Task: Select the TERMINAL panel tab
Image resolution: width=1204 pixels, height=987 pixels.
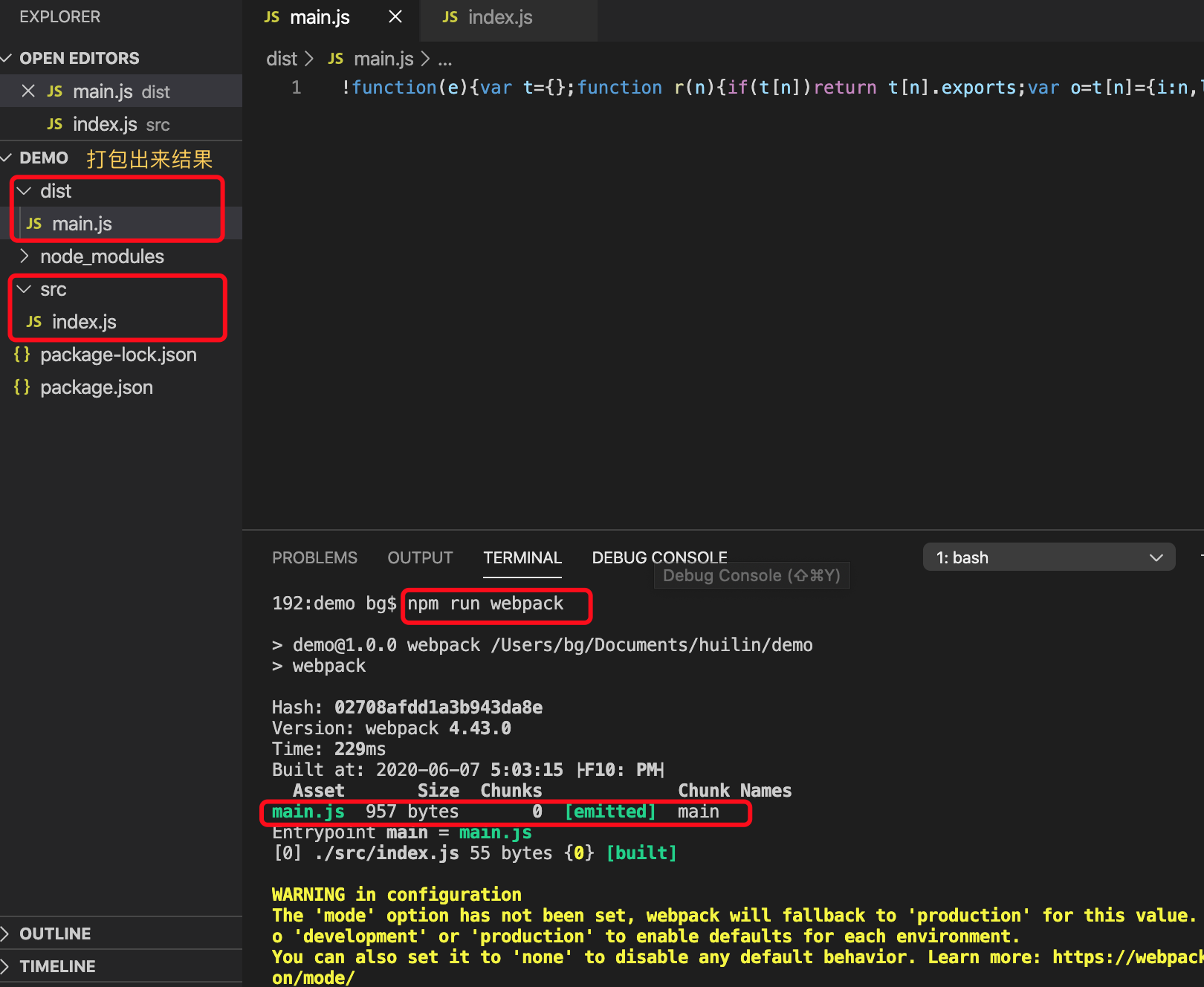Action: tap(522, 557)
